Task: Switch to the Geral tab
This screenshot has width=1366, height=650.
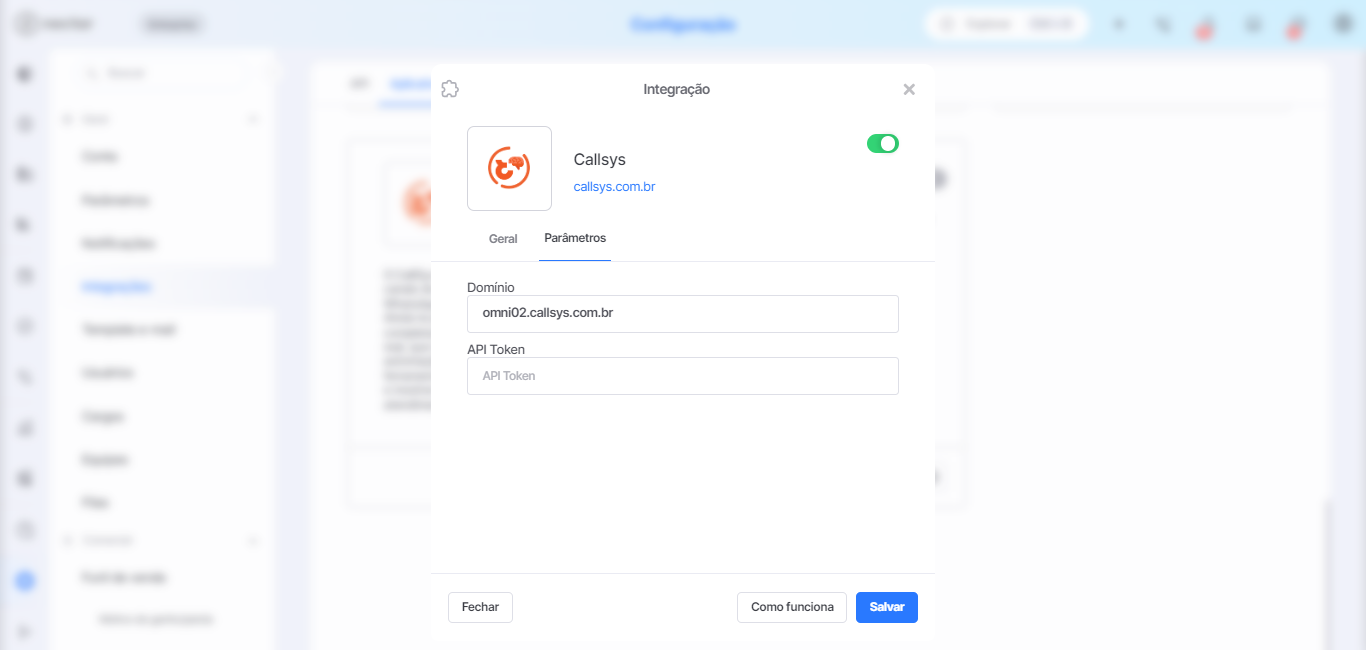Action: (x=503, y=239)
